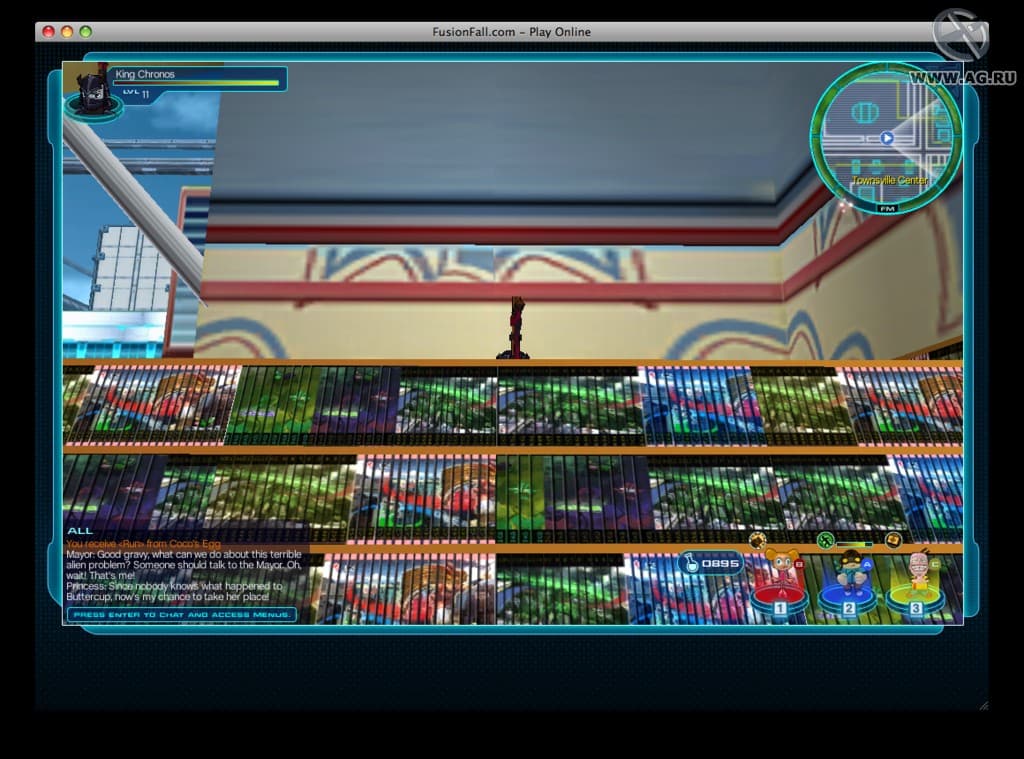Click the 0895 counter value
The image size is (1024, 759).
coord(720,563)
